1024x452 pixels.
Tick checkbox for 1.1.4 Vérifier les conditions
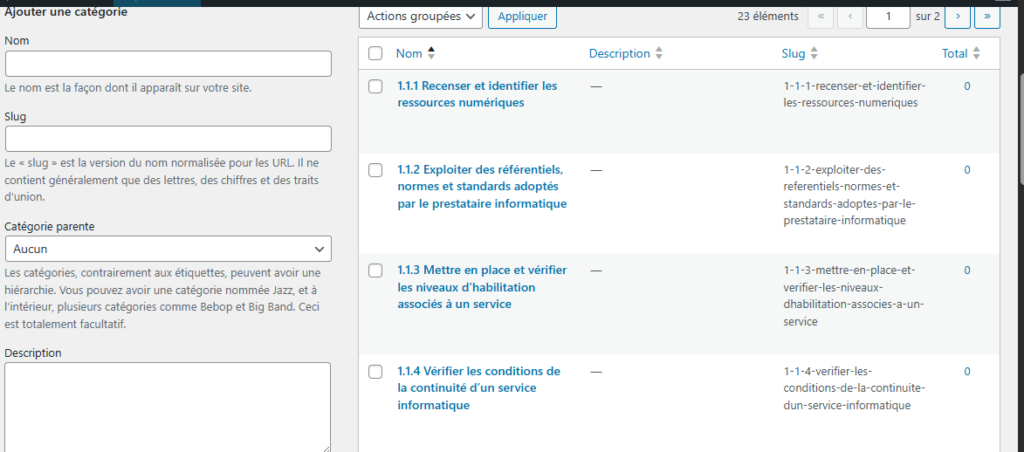(x=375, y=372)
